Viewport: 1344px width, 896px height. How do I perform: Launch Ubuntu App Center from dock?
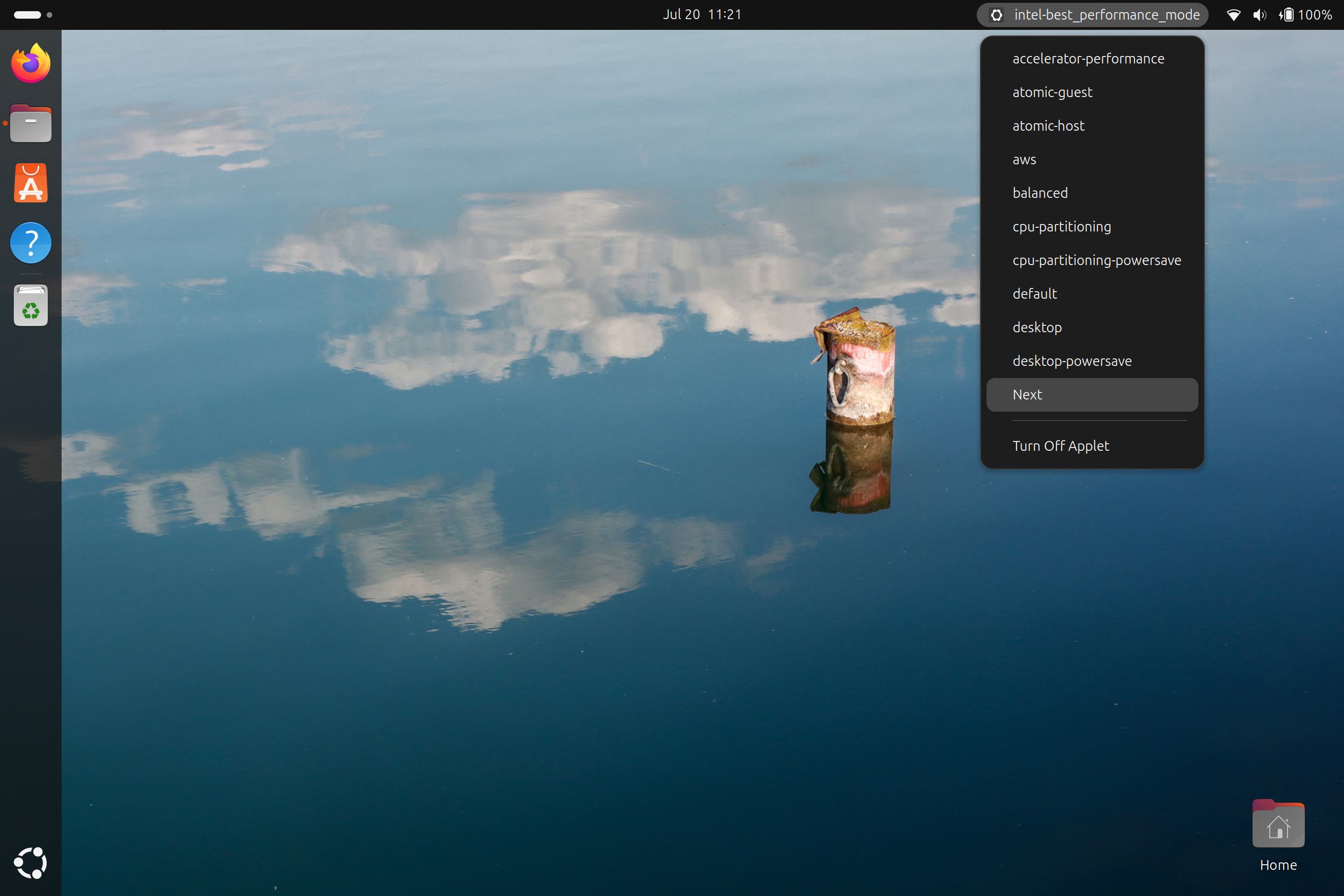click(31, 183)
